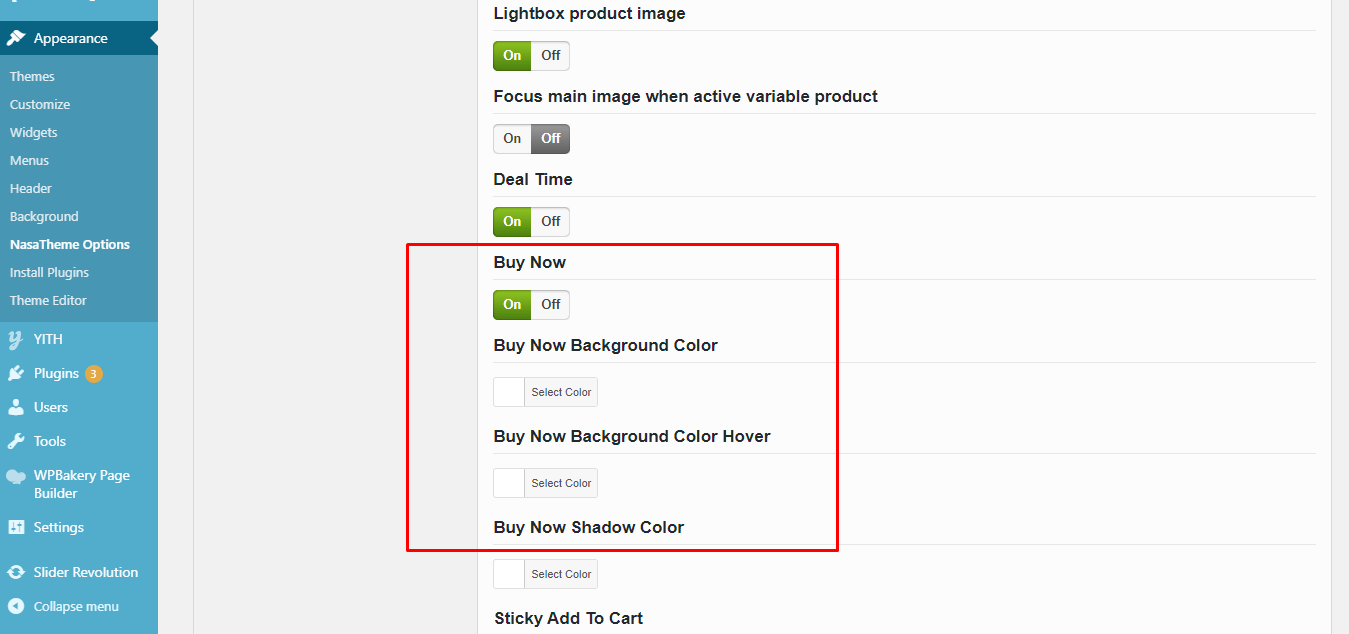Collapse the admin menu using arrow icon
This screenshot has width=1349, height=634.
16,606
